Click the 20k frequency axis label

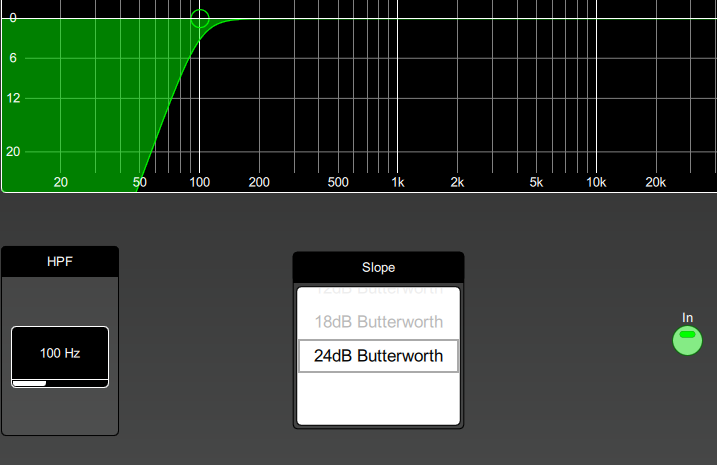click(656, 182)
